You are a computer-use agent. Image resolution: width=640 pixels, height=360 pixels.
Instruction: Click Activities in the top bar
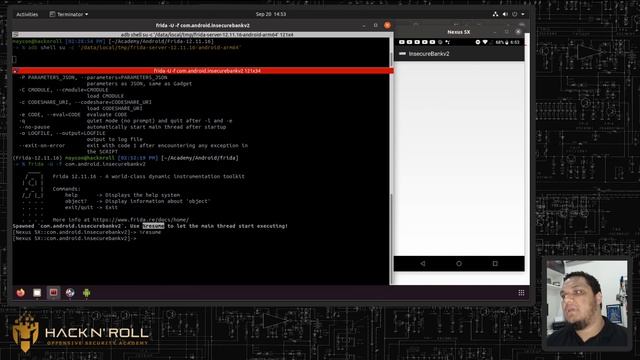27,14
